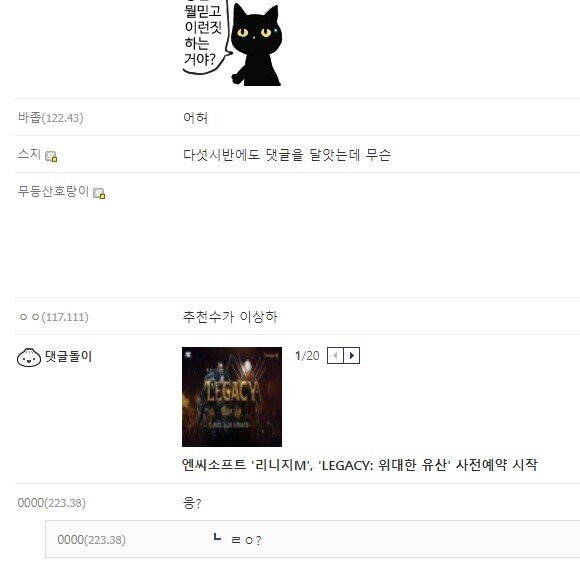The height and width of the screenshot is (569, 580).
Task: Click the 댓글돌이 author name
Action: tap(68, 357)
